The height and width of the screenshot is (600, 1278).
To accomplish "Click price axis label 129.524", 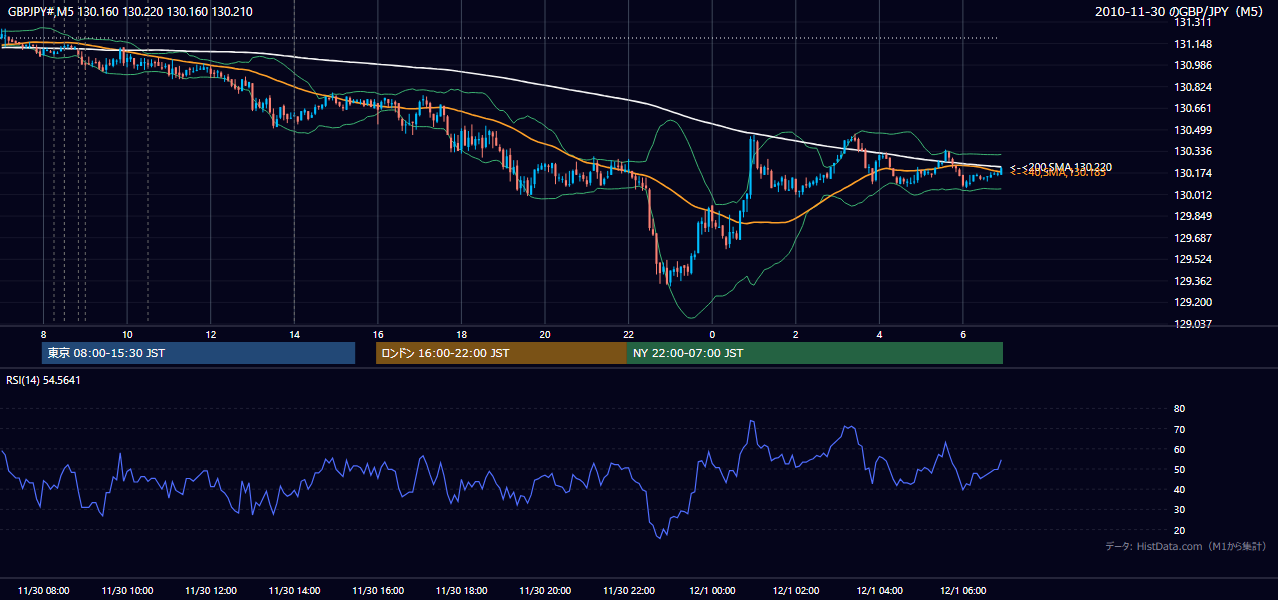I will pos(1194,259).
